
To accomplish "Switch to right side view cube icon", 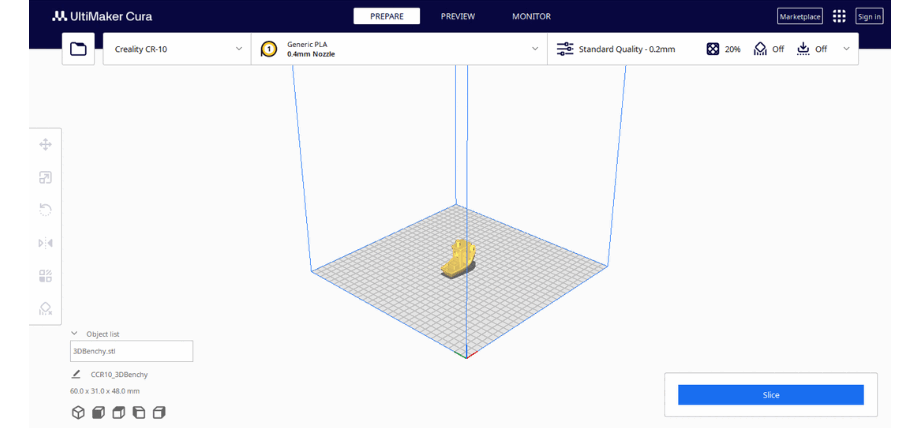I will 159,413.
